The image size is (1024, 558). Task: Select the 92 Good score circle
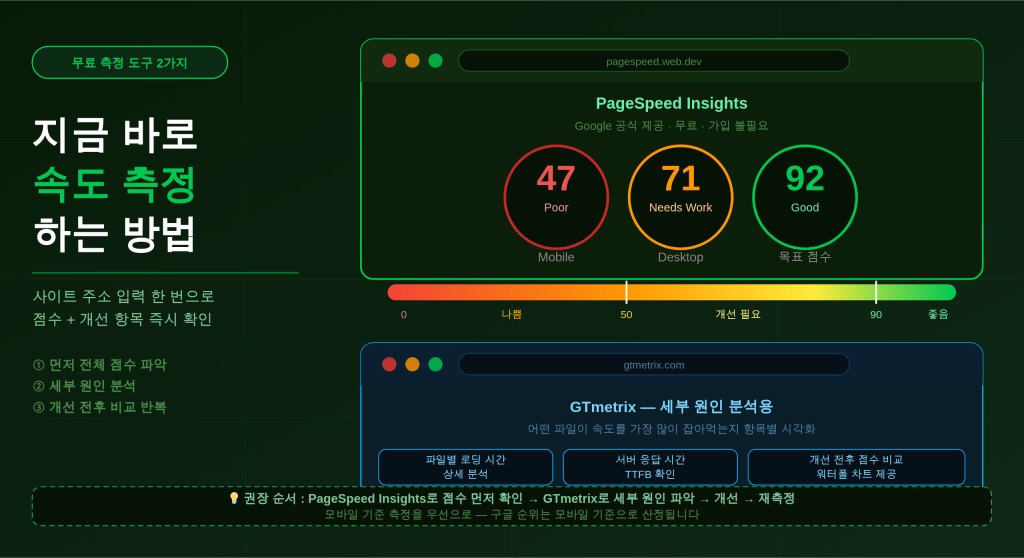tap(804, 197)
